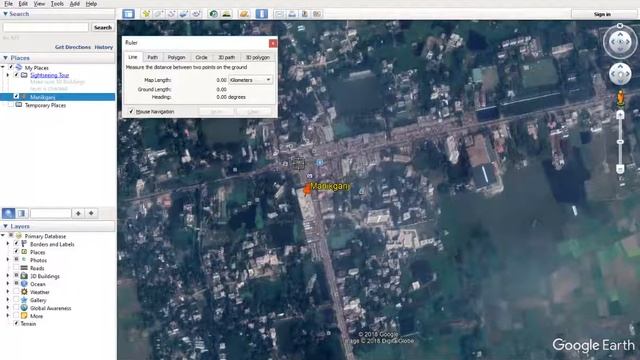Screen dimensions: 640x360
Task: Click the Print toolbar icon
Action: [x=292, y=14]
